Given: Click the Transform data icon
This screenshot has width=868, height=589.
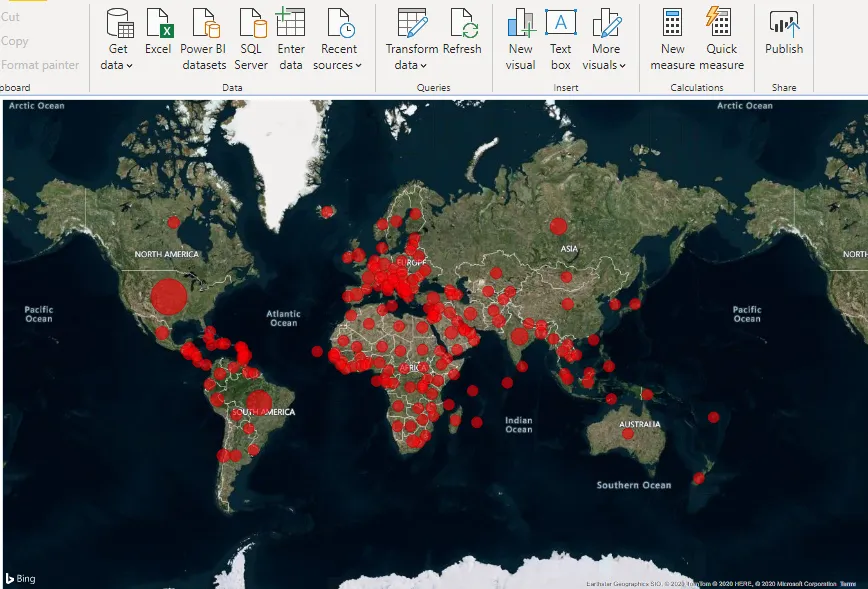Looking at the screenshot, I should pyautogui.click(x=412, y=23).
